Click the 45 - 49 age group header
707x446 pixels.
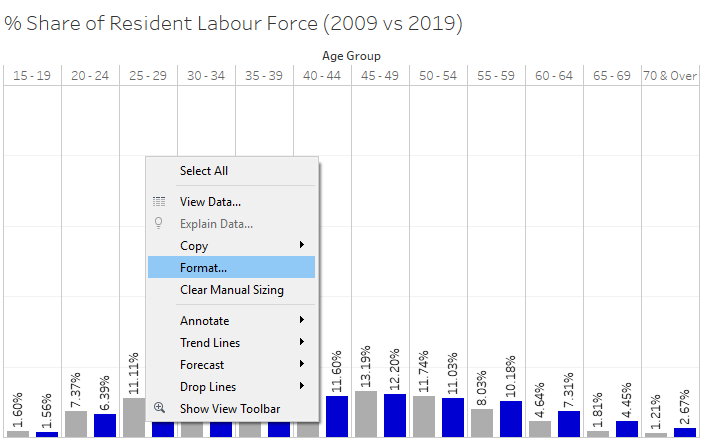380,76
